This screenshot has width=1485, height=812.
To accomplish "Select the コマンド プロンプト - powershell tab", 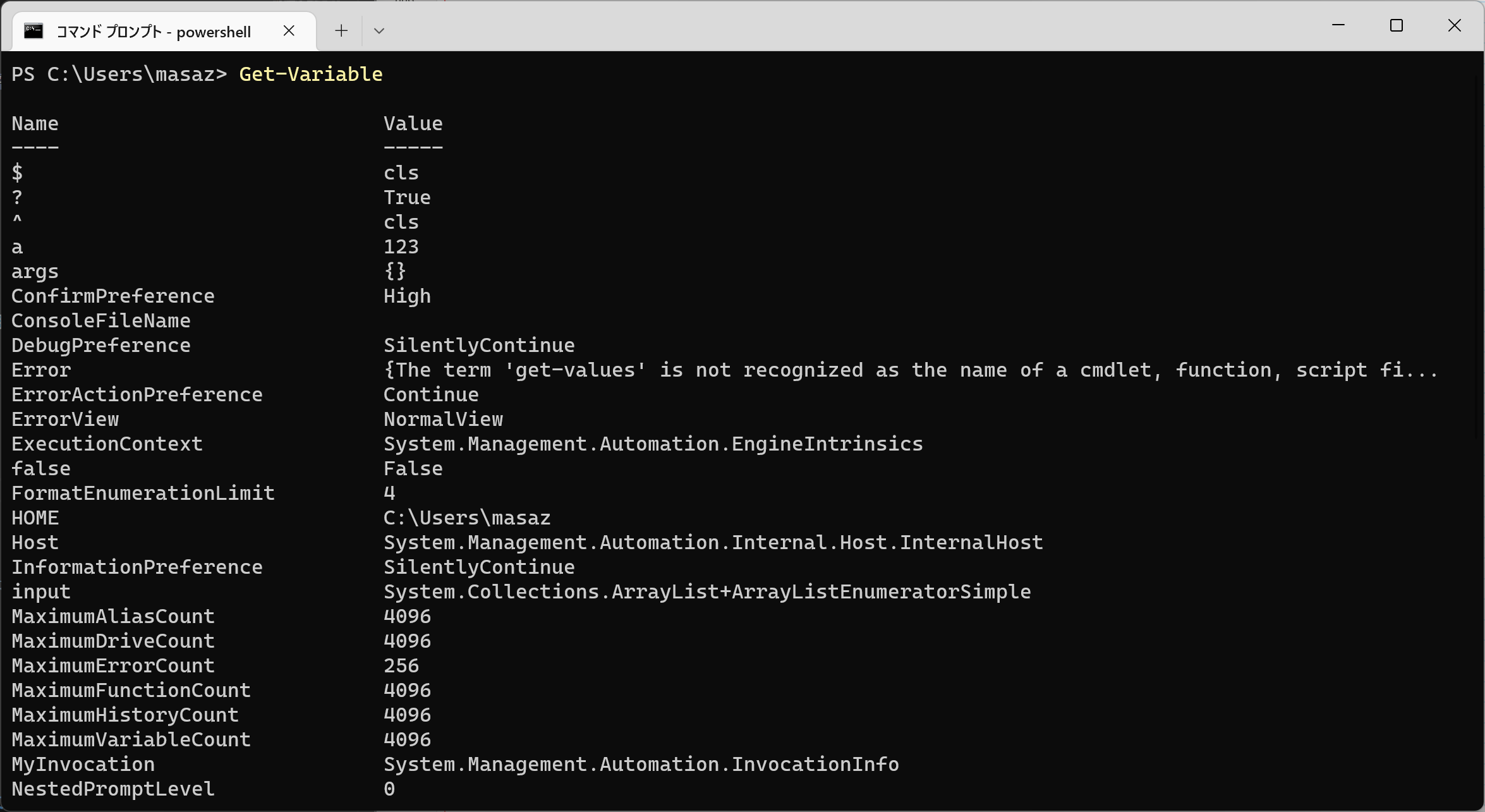I will 154,32.
